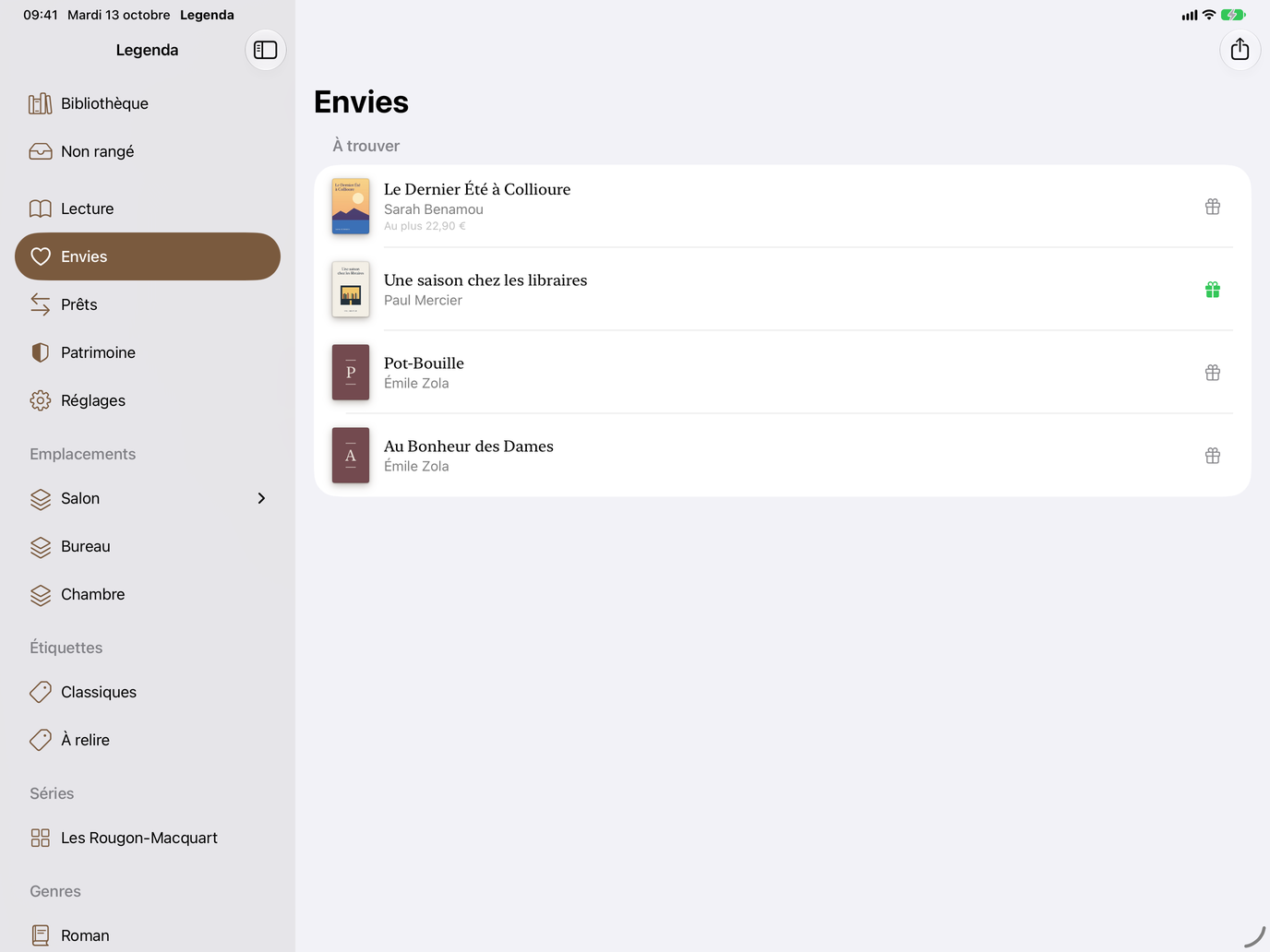Image resolution: width=1270 pixels, height=952 pixels.
Task: Click the Patrimoine shield icon
Action: point(41,352)
